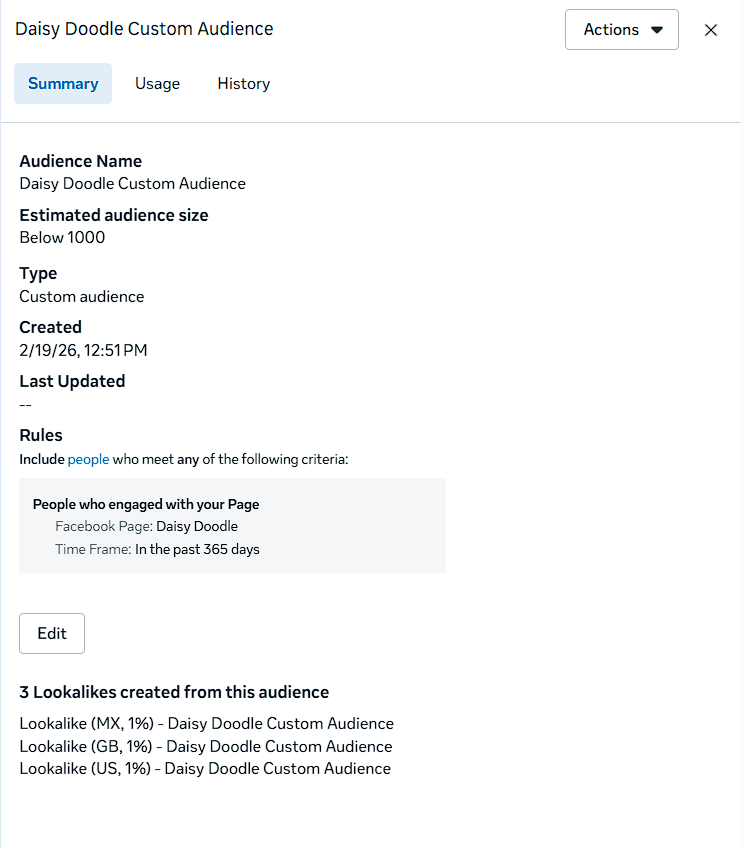
Task: Click the panel title Daisy Doodle Custom Audience
Action: [144, 29]
